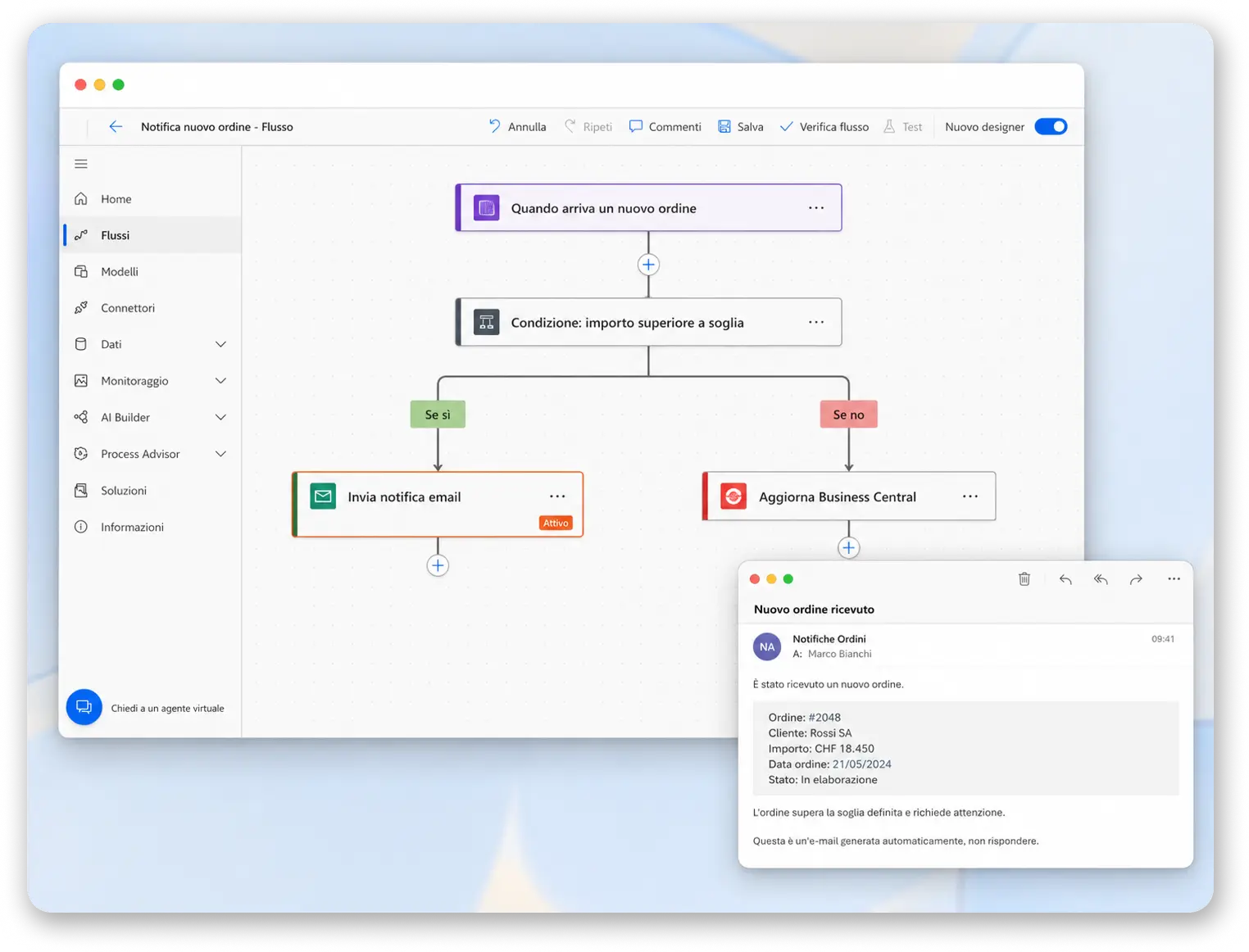Open ellipsis menu on Quando arriva un nuovo ordine
1249x952 pixels.
pyautogui.click(x=816, y=208)
